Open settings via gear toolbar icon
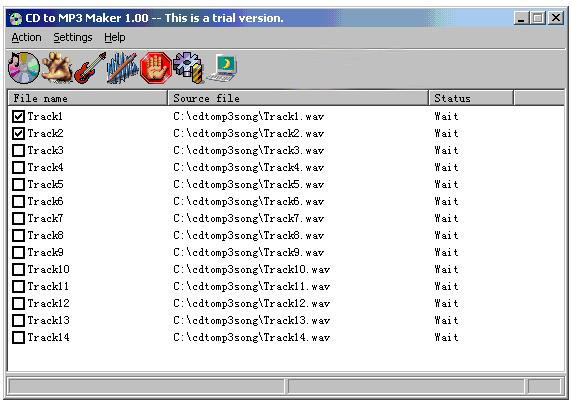 pyautogui.click(x=188, y=68)
